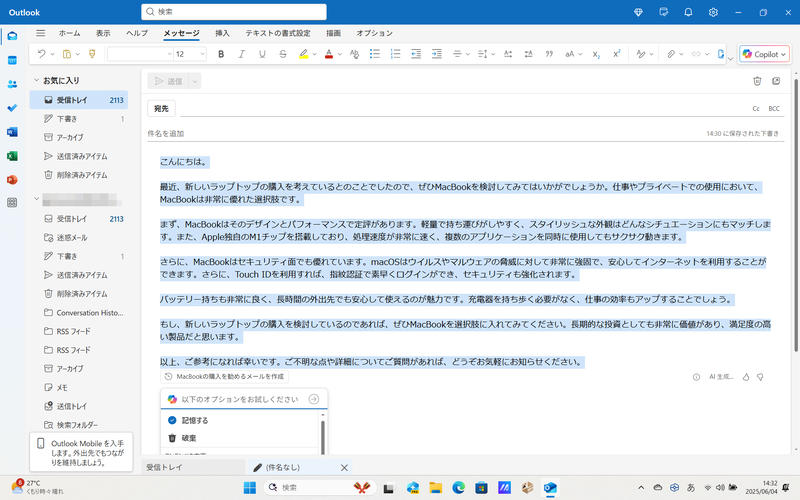This screenshot has width=800, height=500.
Task: Launch Word from the left rail
Action: (x=12, y=132)
